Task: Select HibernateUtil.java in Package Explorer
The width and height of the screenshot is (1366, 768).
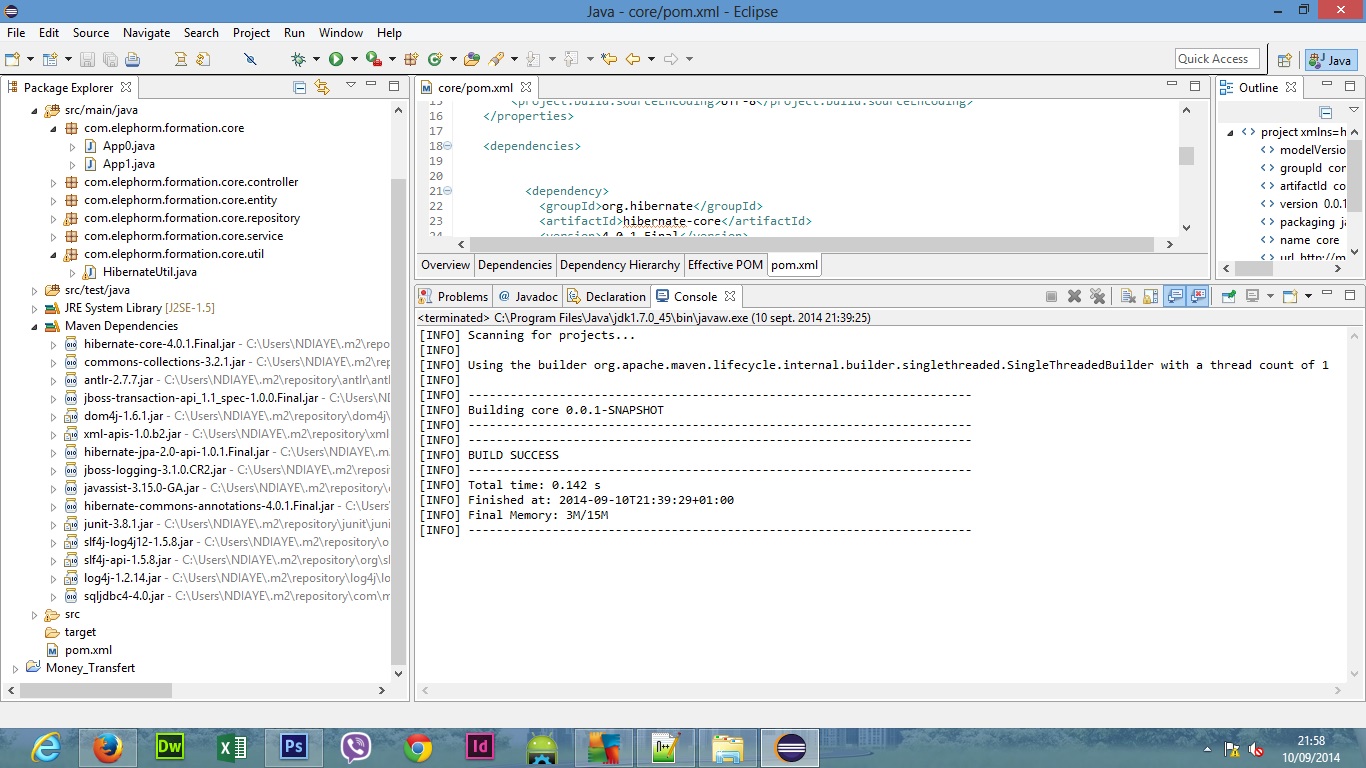Action: [149, 272]
